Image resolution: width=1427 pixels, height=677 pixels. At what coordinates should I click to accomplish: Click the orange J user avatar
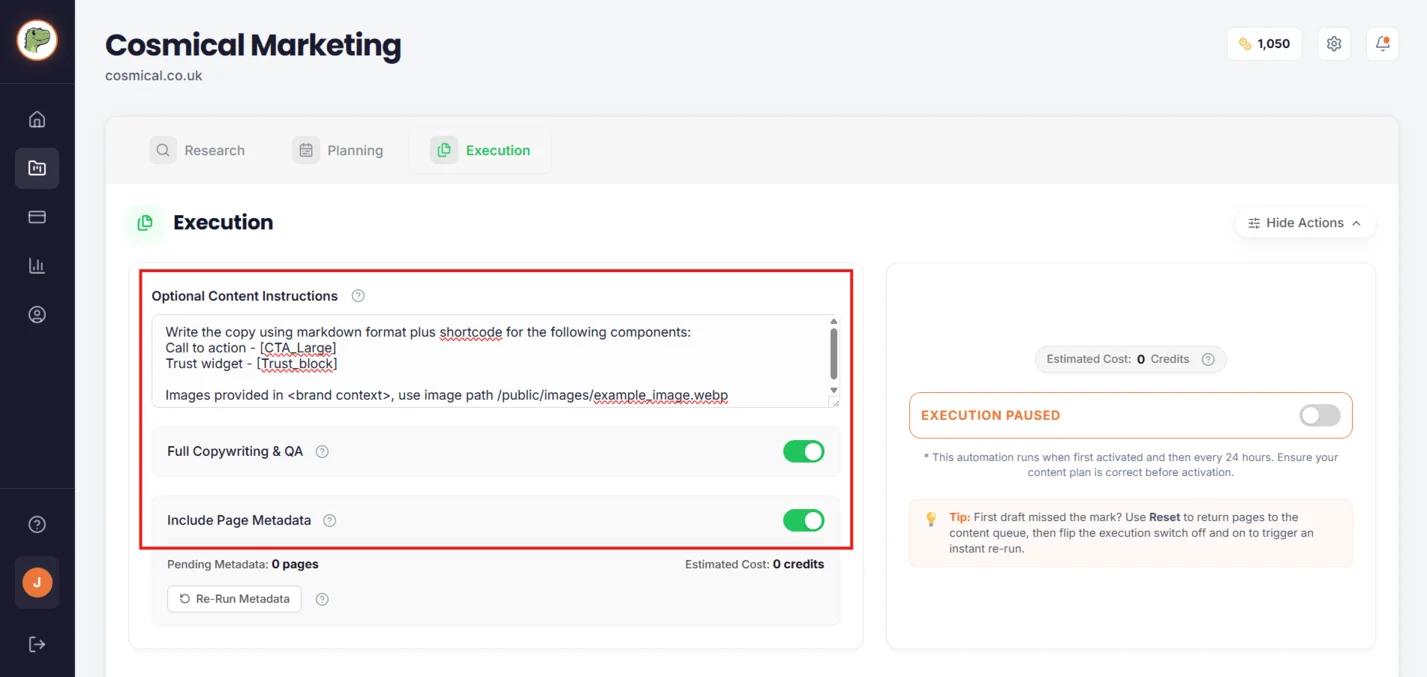point(37,582)
